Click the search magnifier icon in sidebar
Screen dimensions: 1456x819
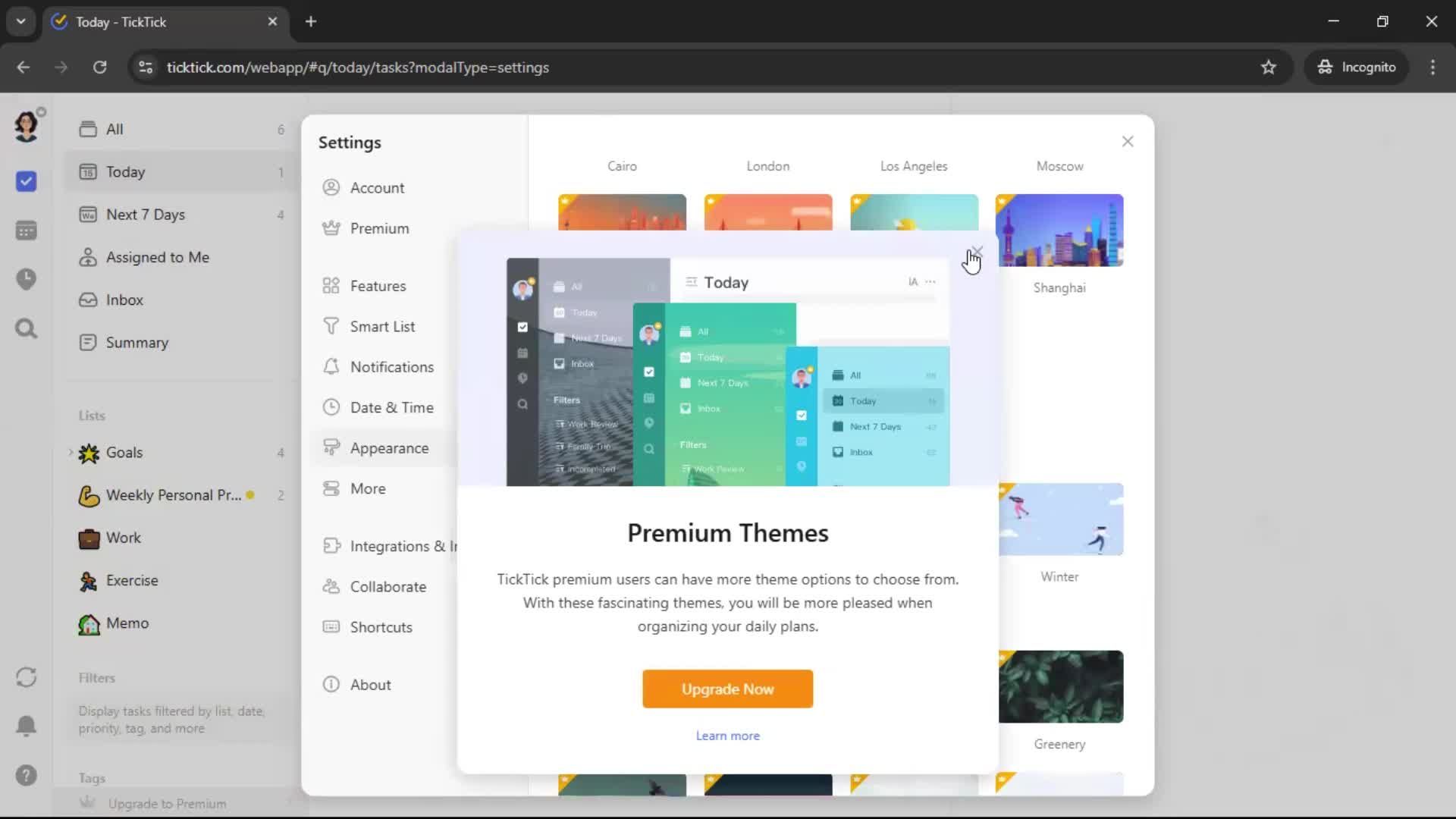coord(26,328)
